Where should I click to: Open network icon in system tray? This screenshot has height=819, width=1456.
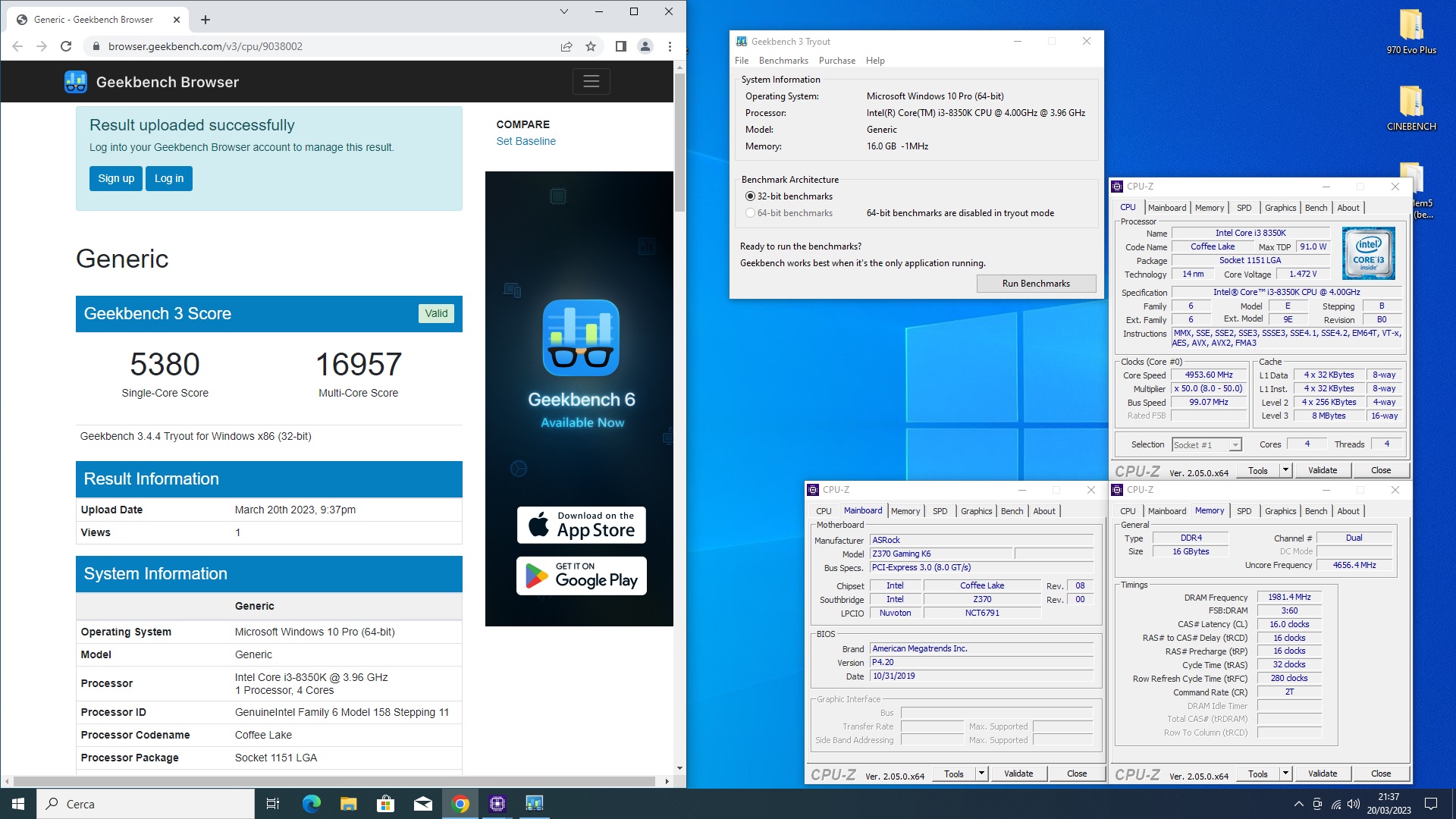coord(1335,804)
